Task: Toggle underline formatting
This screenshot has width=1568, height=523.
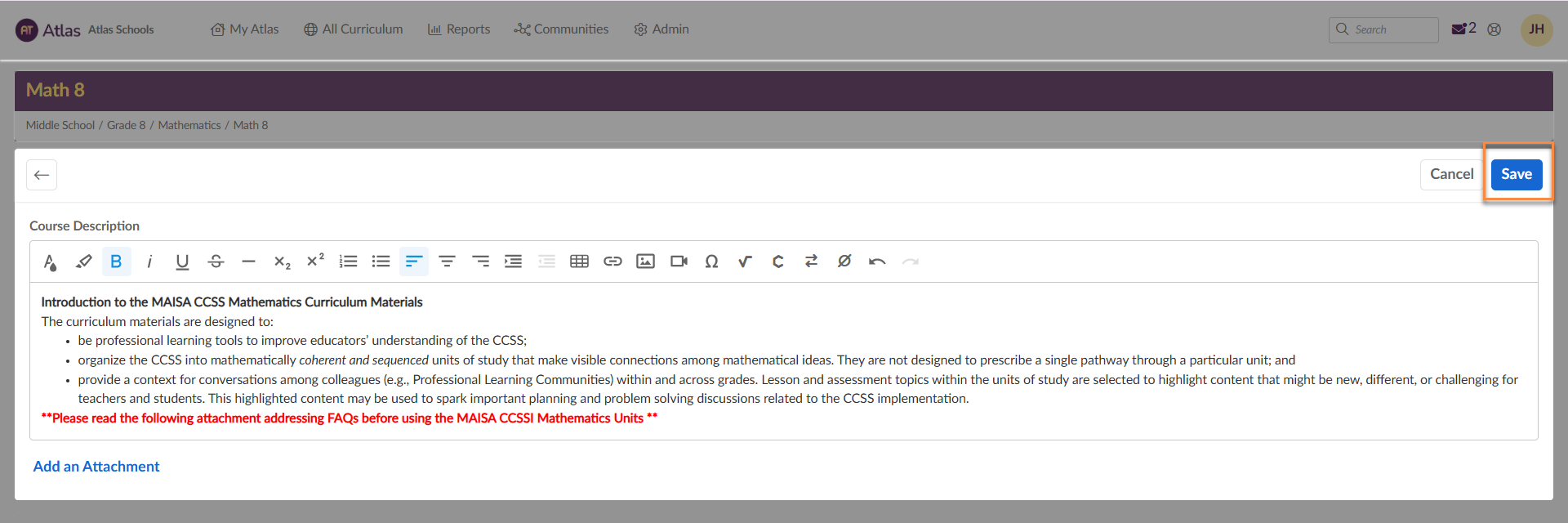Action: tap(182, 261)
